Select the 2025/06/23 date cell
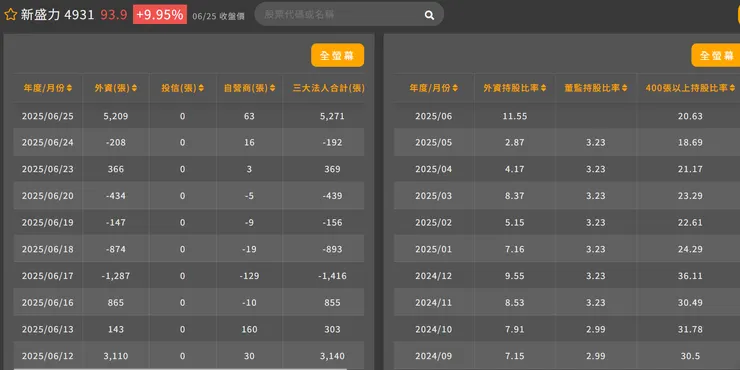740x370 pixels. [x=48, y=169]
